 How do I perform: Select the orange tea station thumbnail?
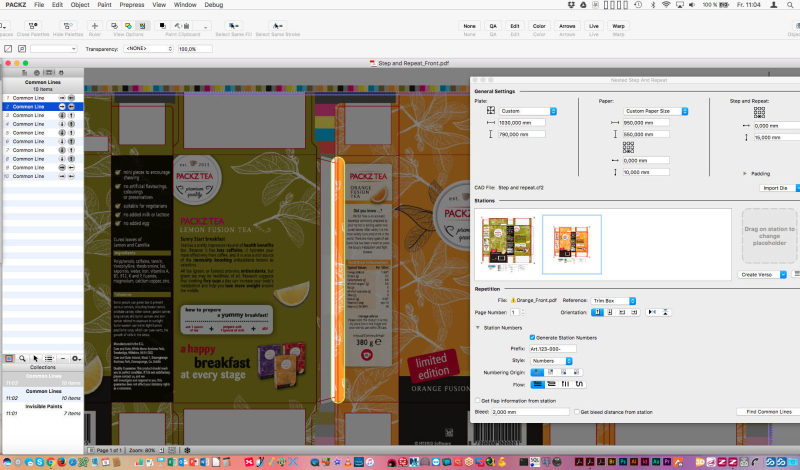click(x=572, y=244)
